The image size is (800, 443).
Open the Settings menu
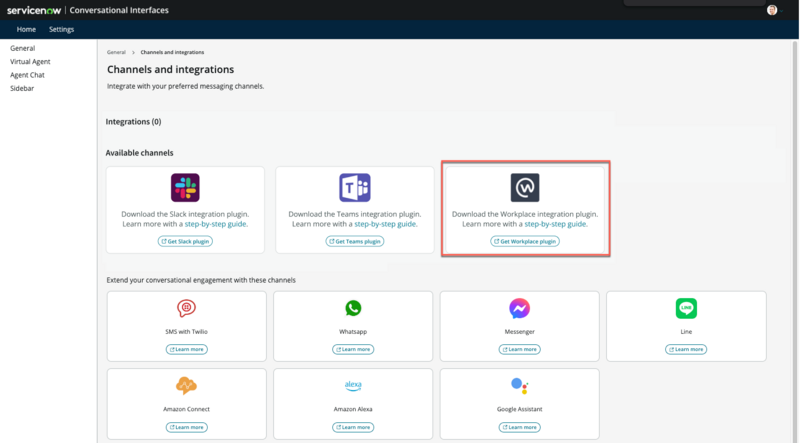pyautogui.click(x=61, y=30)
